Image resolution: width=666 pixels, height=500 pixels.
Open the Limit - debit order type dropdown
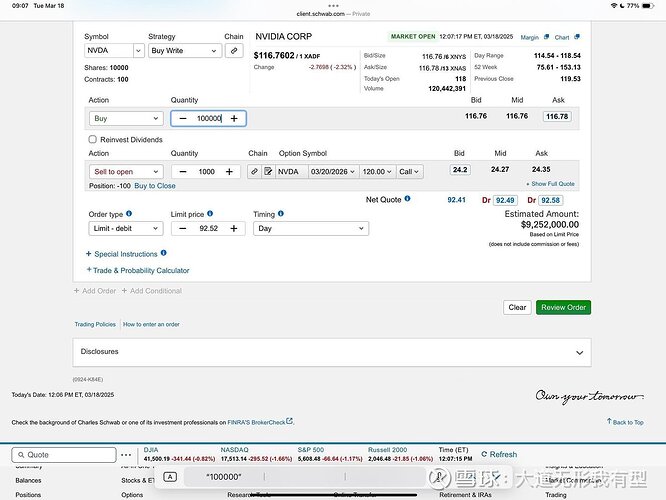point(126,229)
